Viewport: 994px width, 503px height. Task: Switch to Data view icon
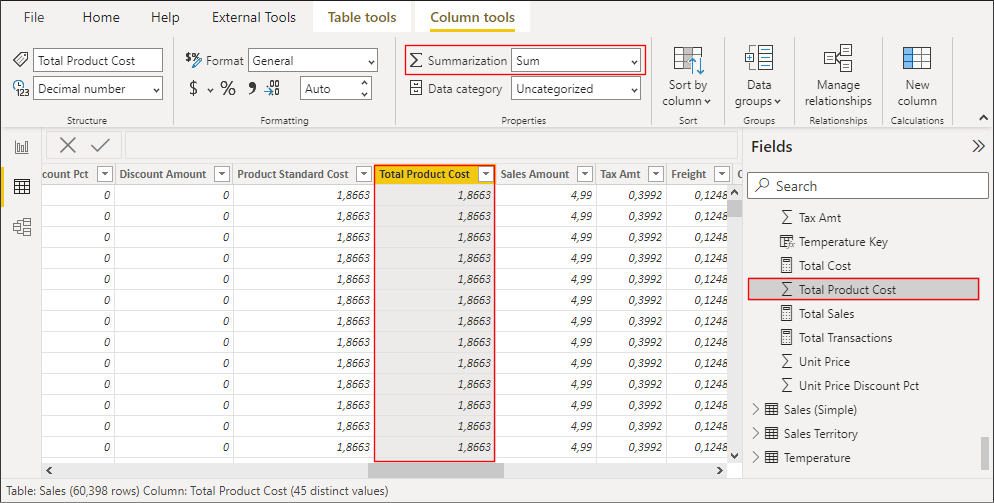coord(22,186)
